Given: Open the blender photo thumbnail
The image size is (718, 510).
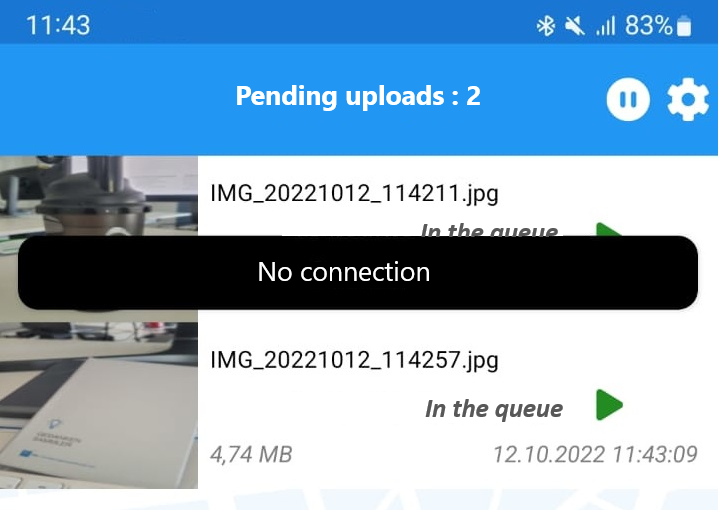Looking at the screenshot, I should 99,196.
